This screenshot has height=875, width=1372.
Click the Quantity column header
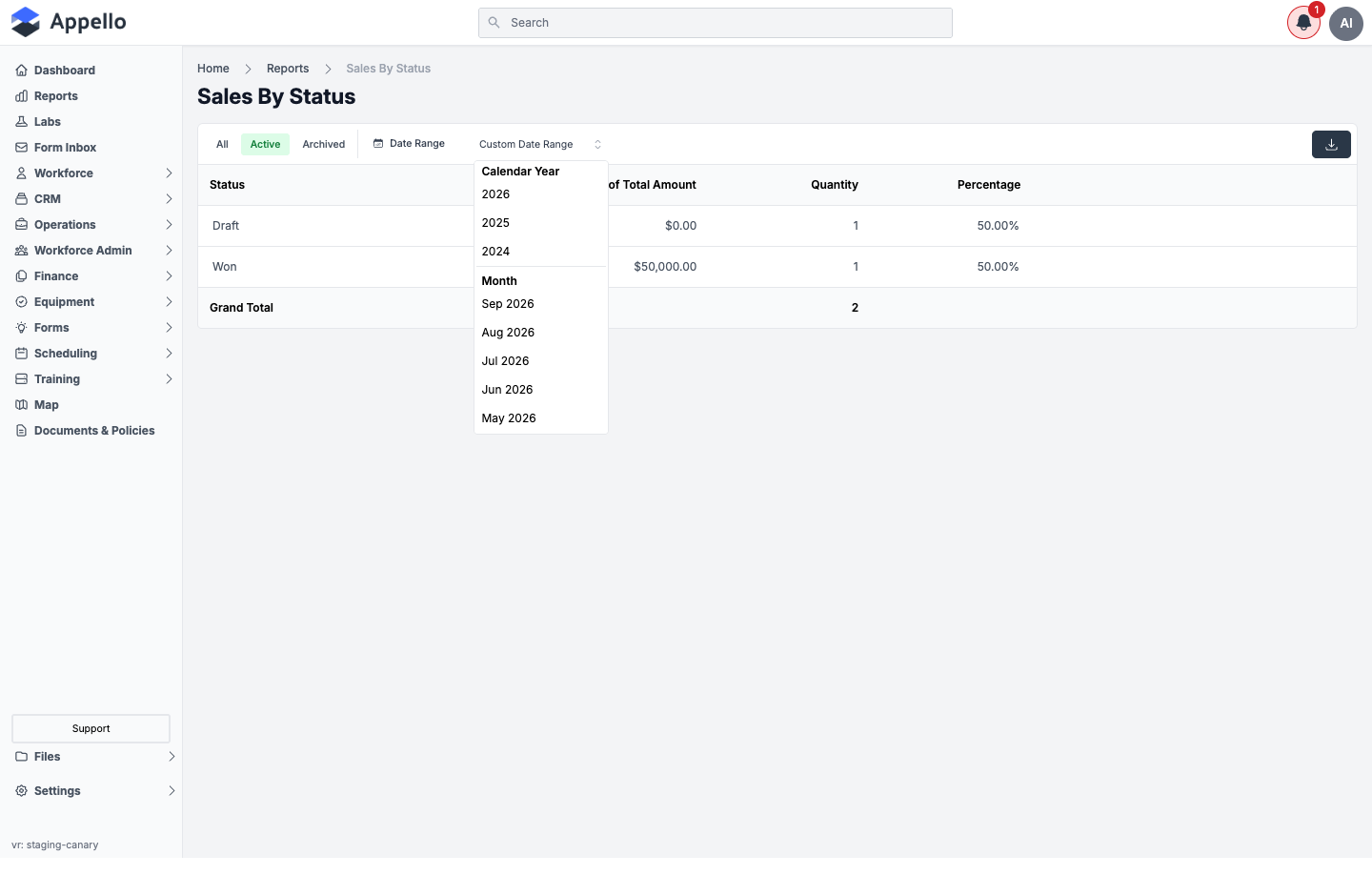[x=835, y=185]
